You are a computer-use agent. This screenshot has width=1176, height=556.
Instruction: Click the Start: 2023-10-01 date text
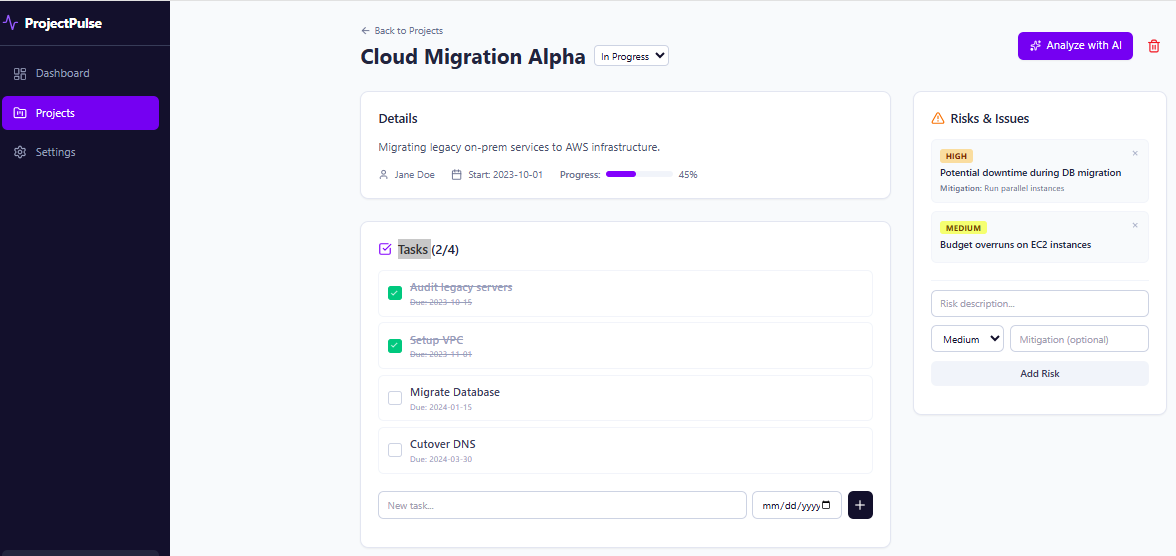tap(506, 175)
